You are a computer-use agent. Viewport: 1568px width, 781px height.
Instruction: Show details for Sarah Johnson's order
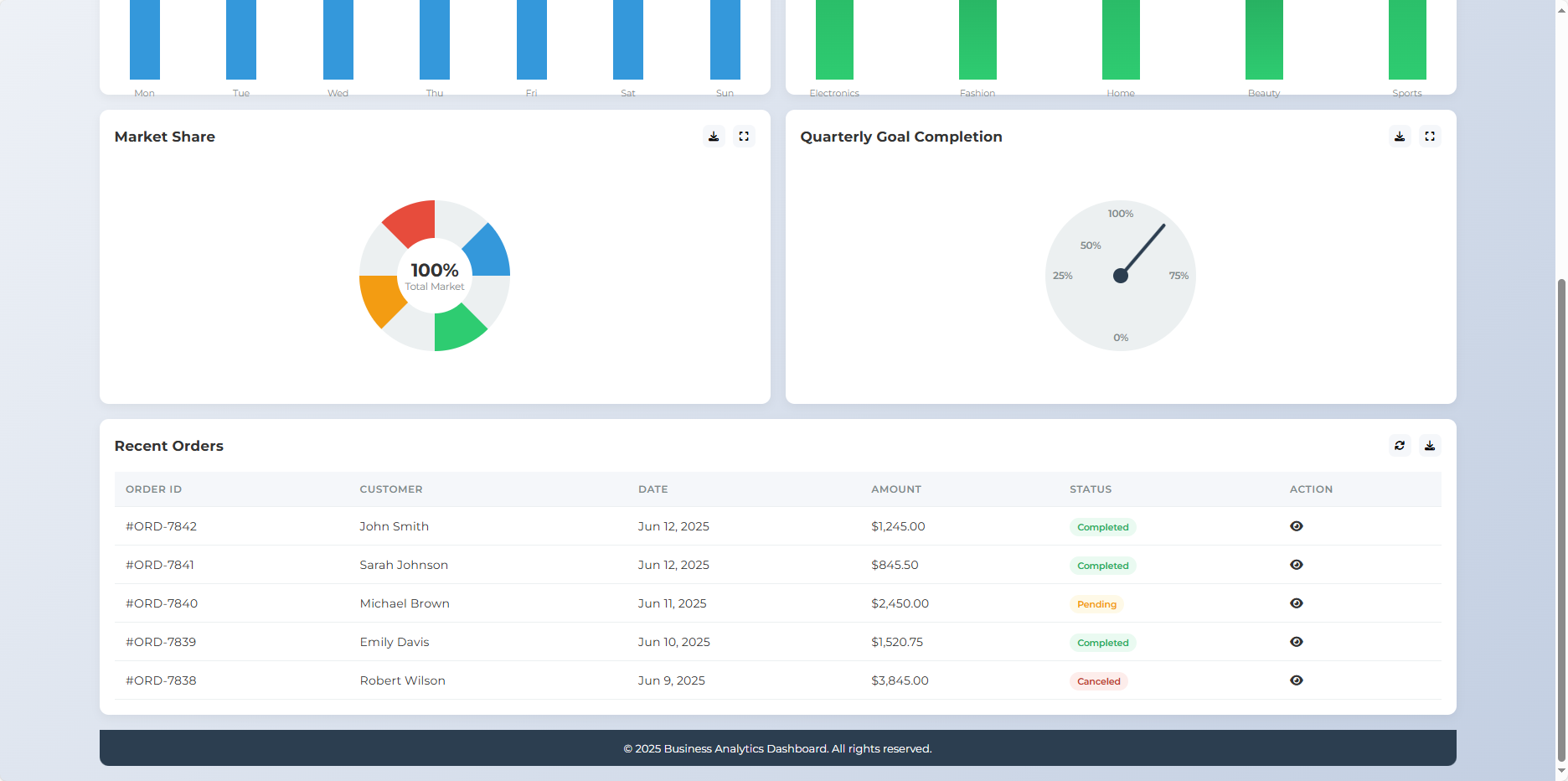(1297, 564)
